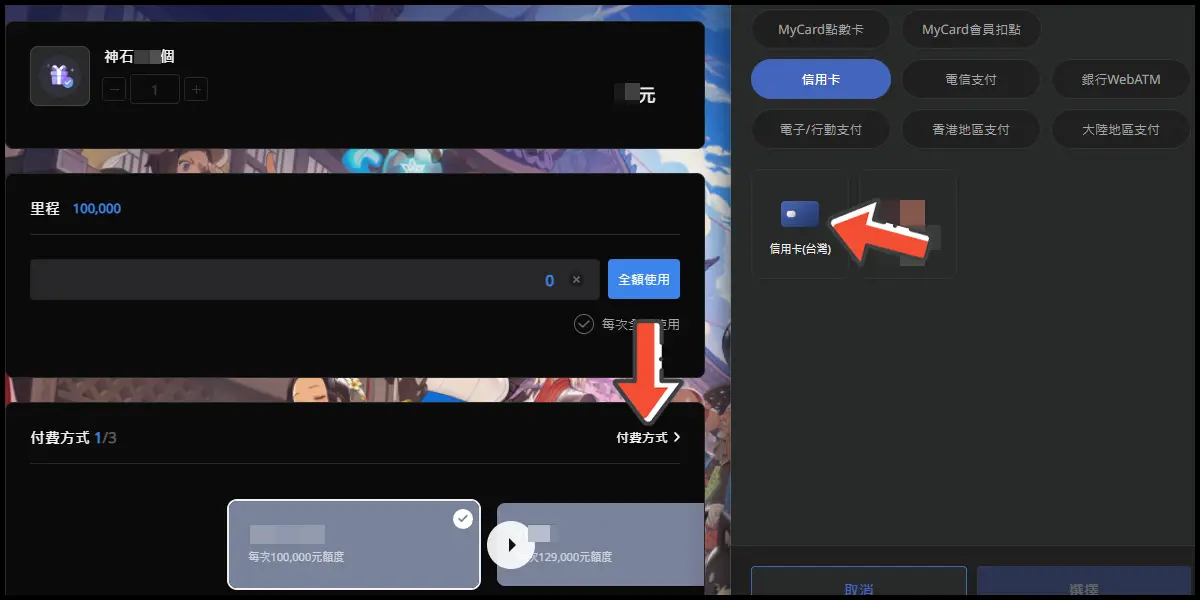The image size is (1200, 600).
Task: Click the gift item icon for 神石
Action: pyautogui.click(x=60, y=76)
